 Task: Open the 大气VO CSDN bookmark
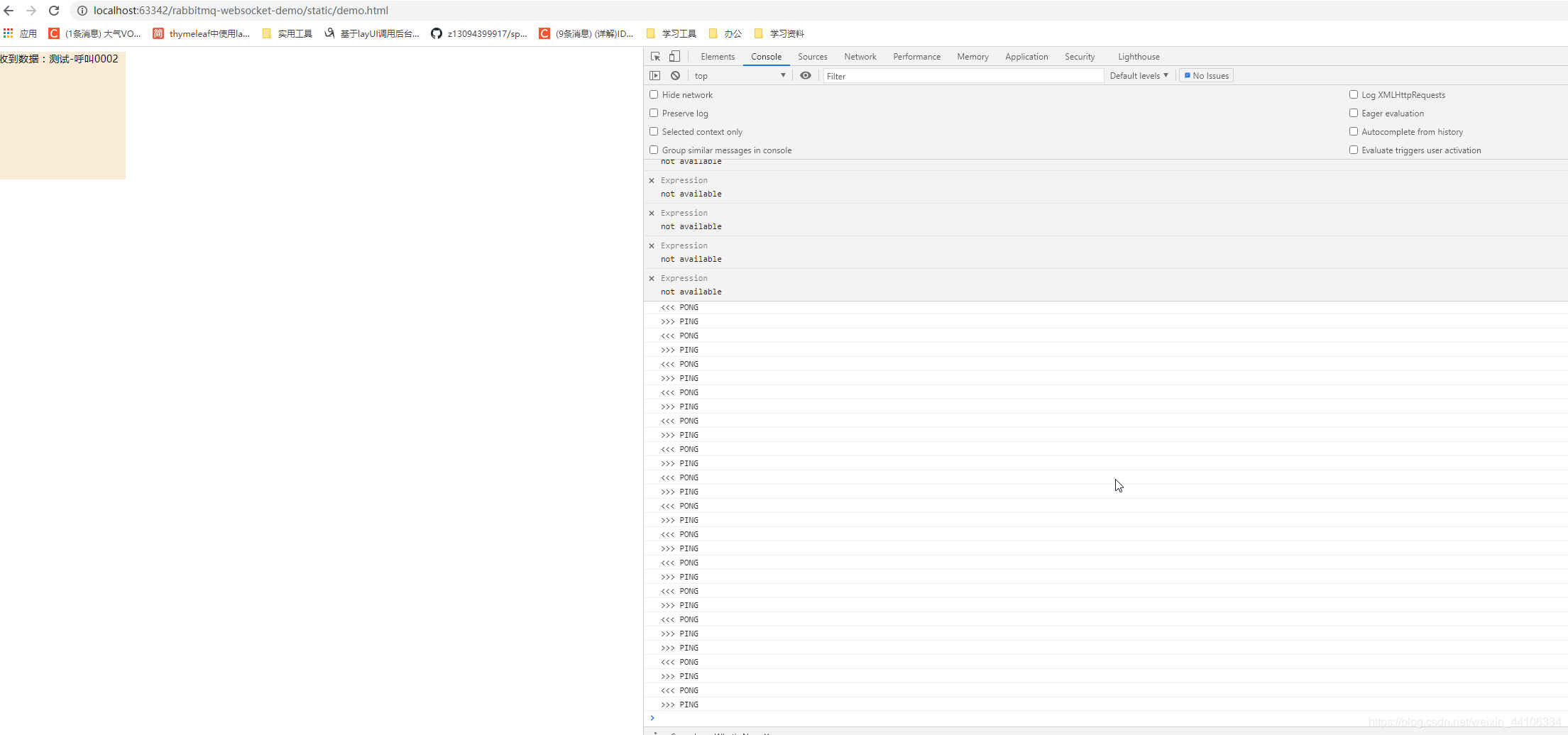[x=94, y=33]
